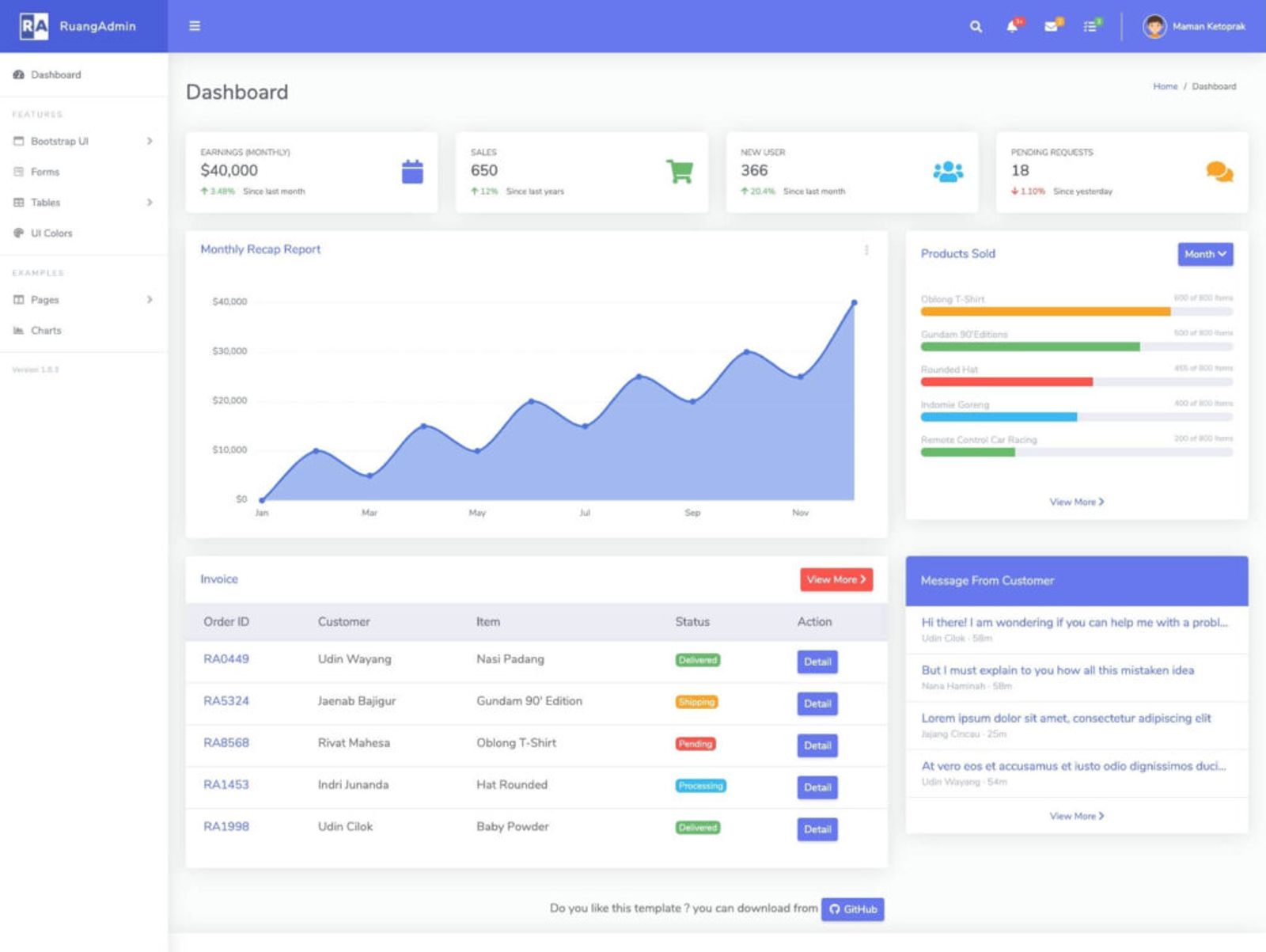Open notifications bell icon
Viewport: 1266px width, 952px height.
point(1012,26)
